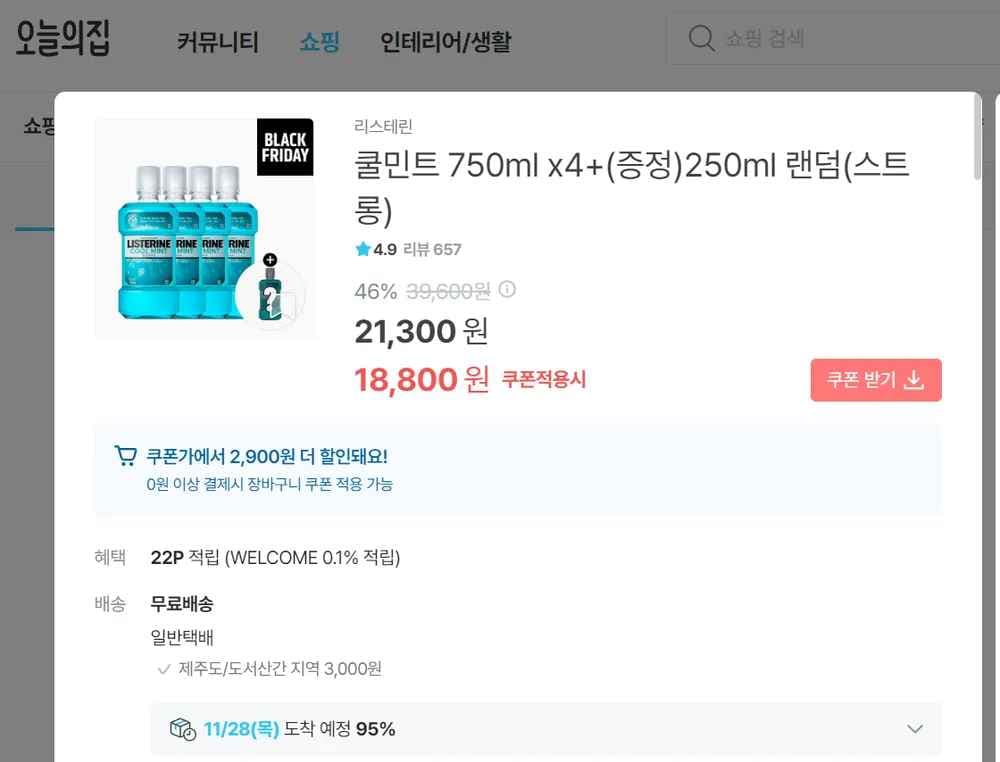Viewport: 1000px width, 762px height.
Task: Open the 리뷰 657 reviews link
Action: click(x=432, y=249)
